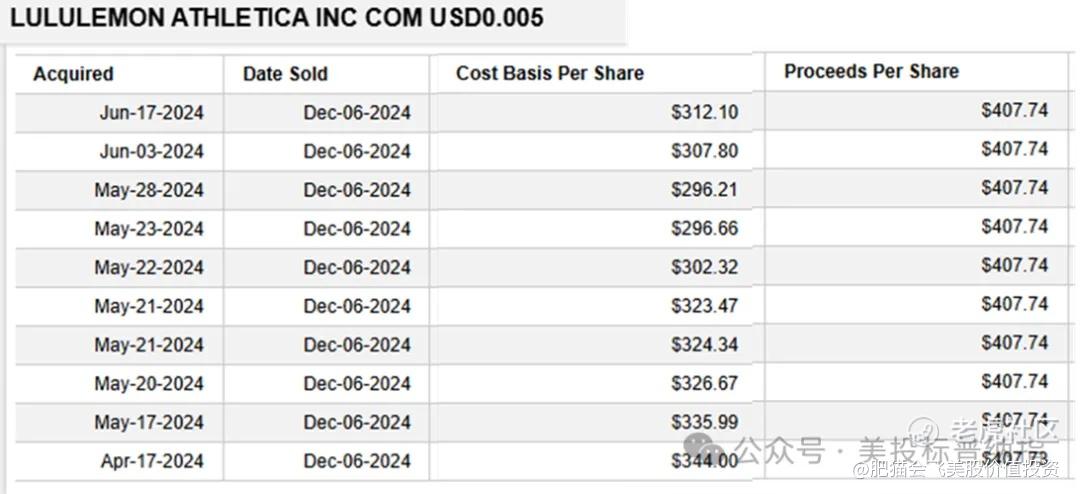Select the May-17-2024 acquired date
The width and height of the screenshot is (1080, 494).
(149, 422)
